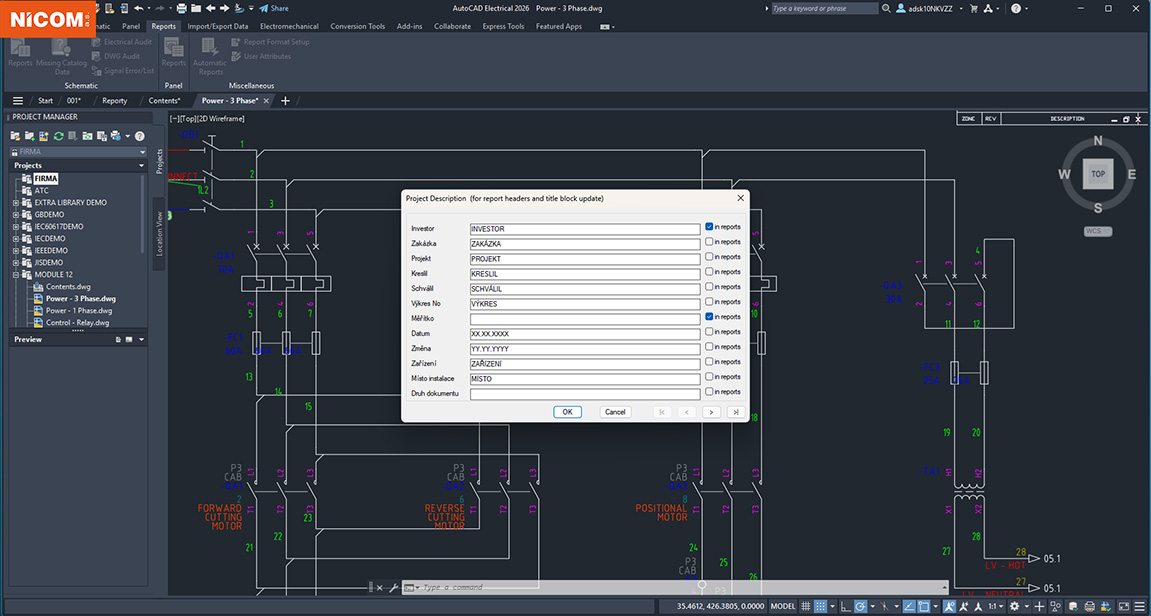Add a new drawing tab with plus
The image size is (1151, 616).
click(x=285, y=101)
